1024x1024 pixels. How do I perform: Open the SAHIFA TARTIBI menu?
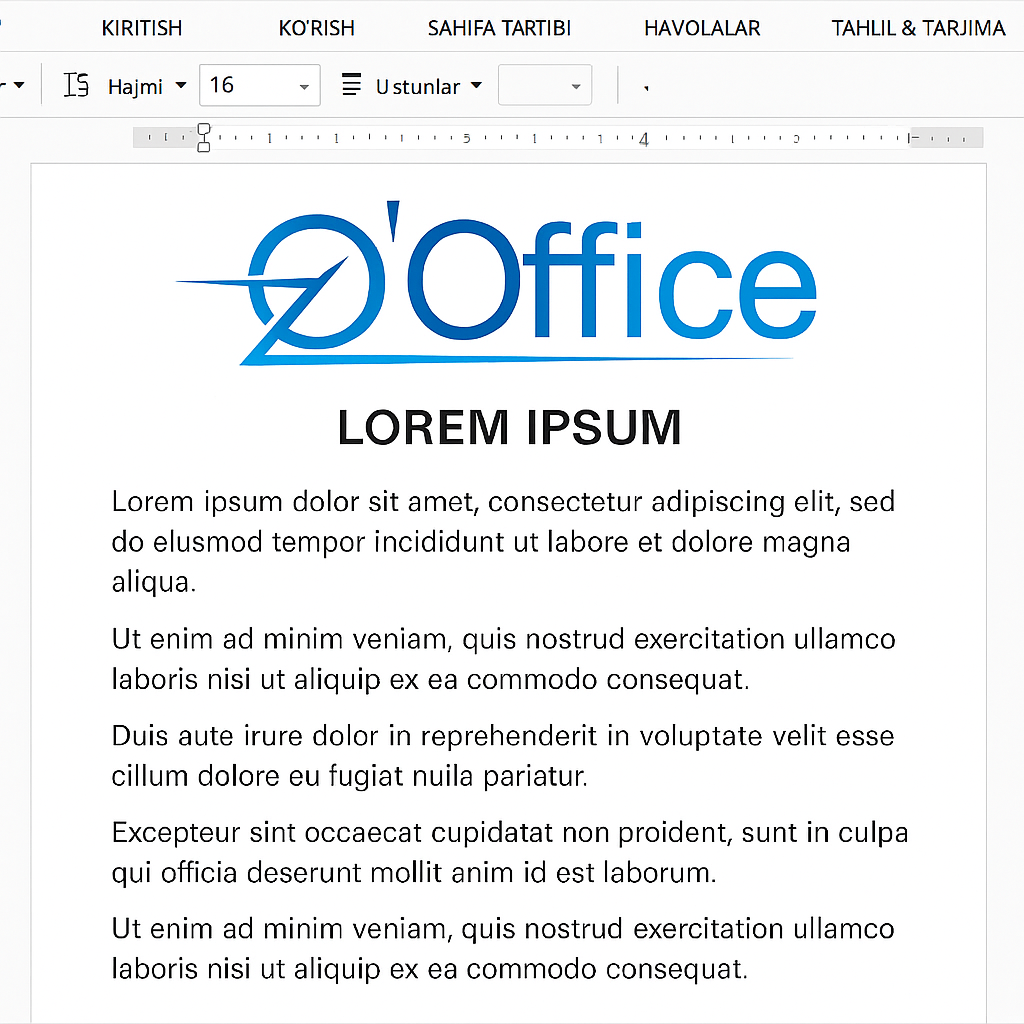click(499, 28)
